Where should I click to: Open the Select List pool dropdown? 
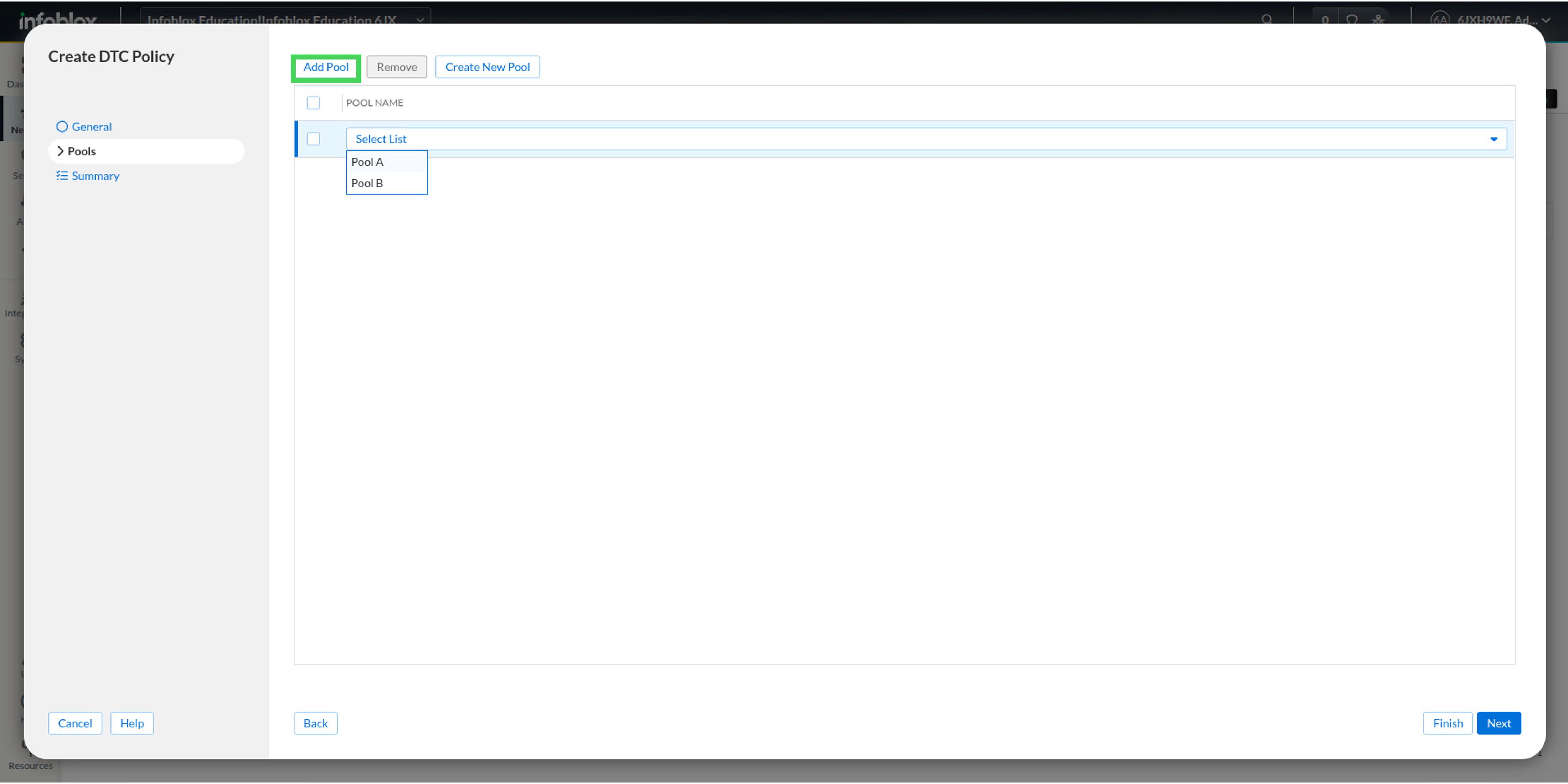[926, 139]
